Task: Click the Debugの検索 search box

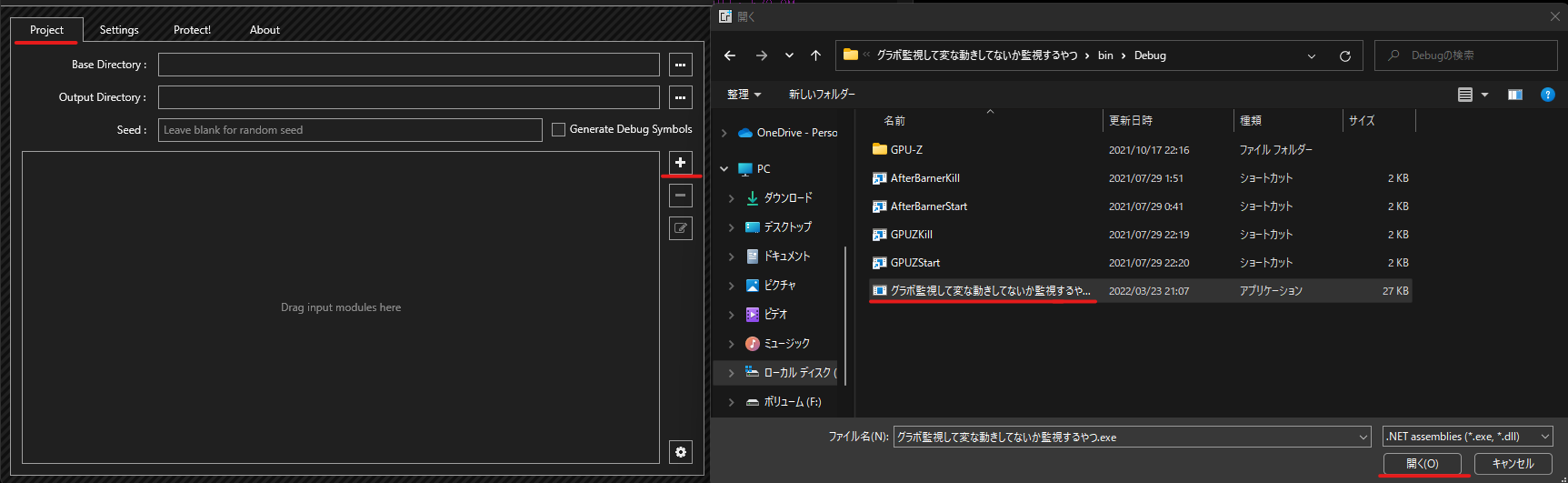Action: [x=1465, y=55]
